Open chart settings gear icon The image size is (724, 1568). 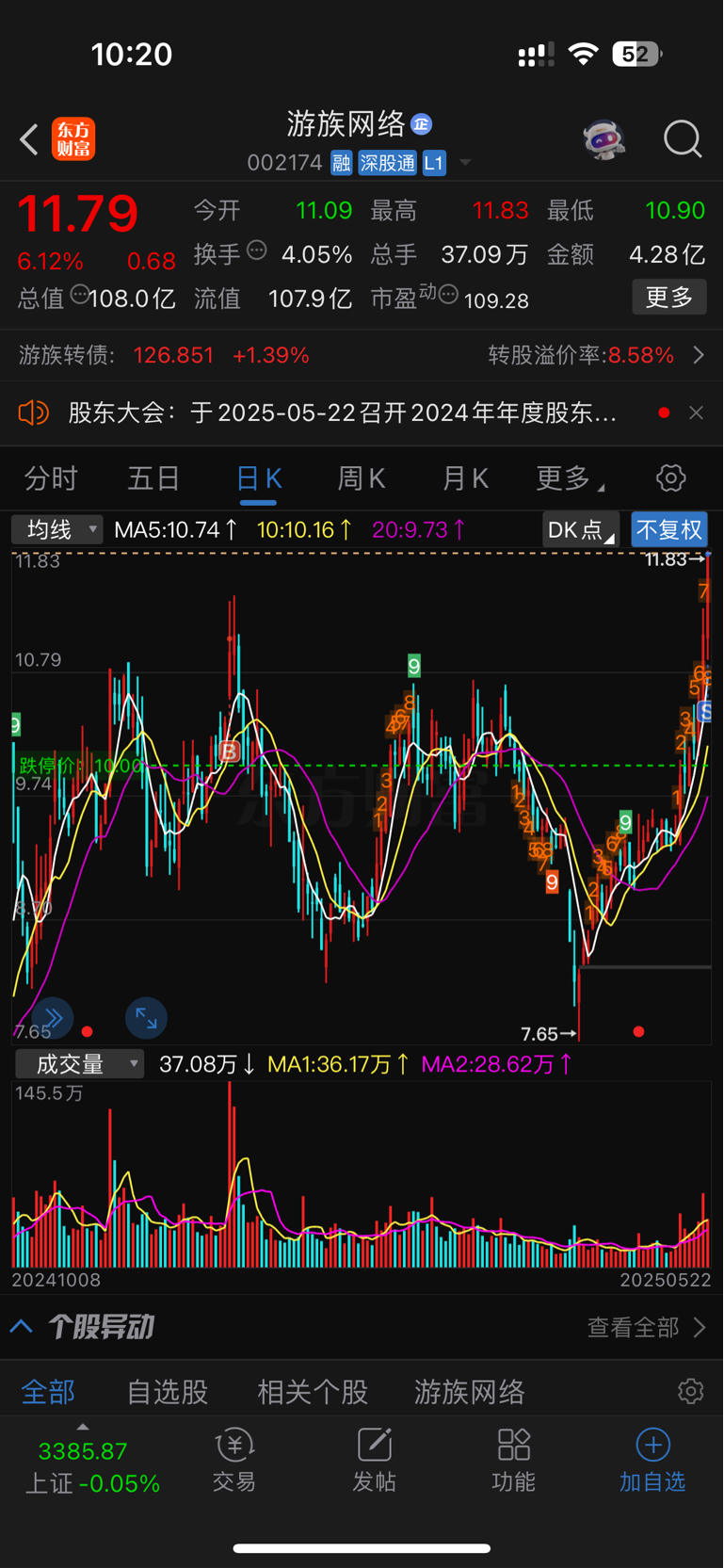point(671,478)
